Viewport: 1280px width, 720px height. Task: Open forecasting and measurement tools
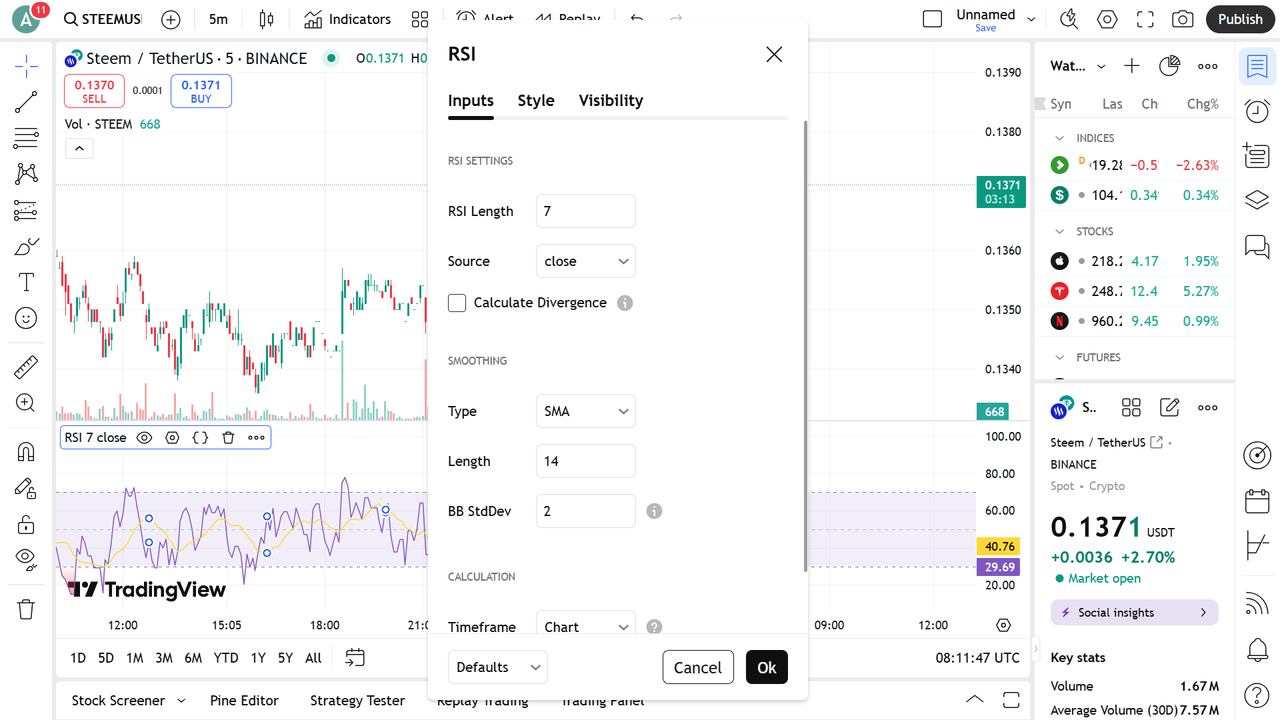26,210
